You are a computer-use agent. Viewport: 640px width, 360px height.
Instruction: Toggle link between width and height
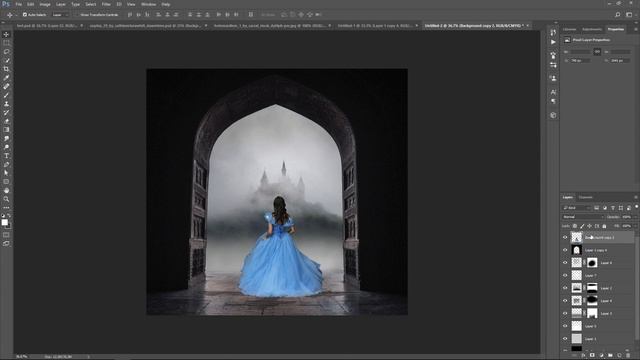pos(597,52)
